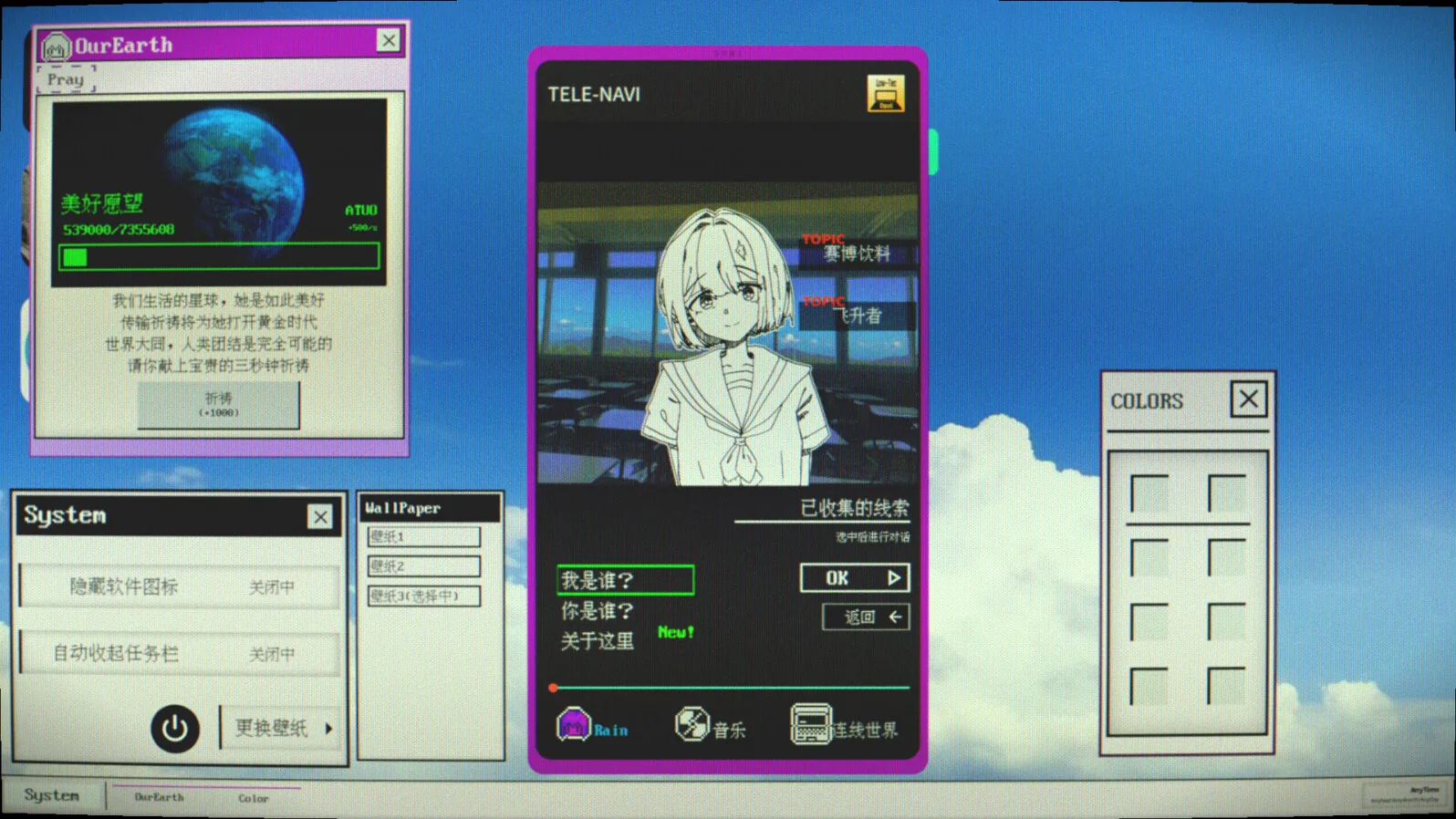Open the music (音乐) icon

point(692,724)
